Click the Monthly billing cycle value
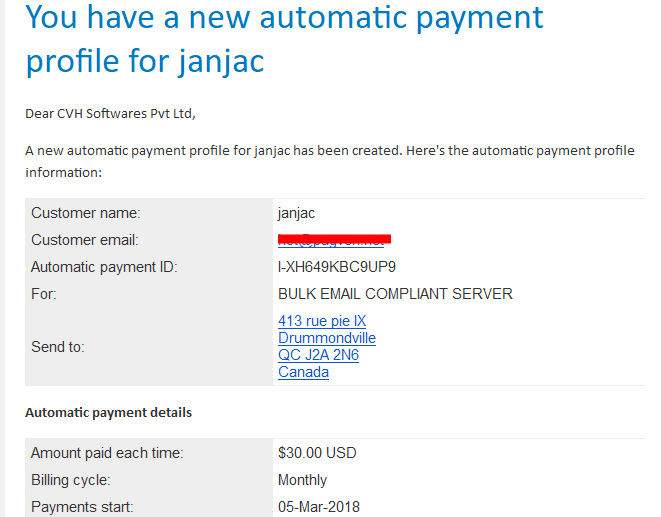 (x=302, y=480)
